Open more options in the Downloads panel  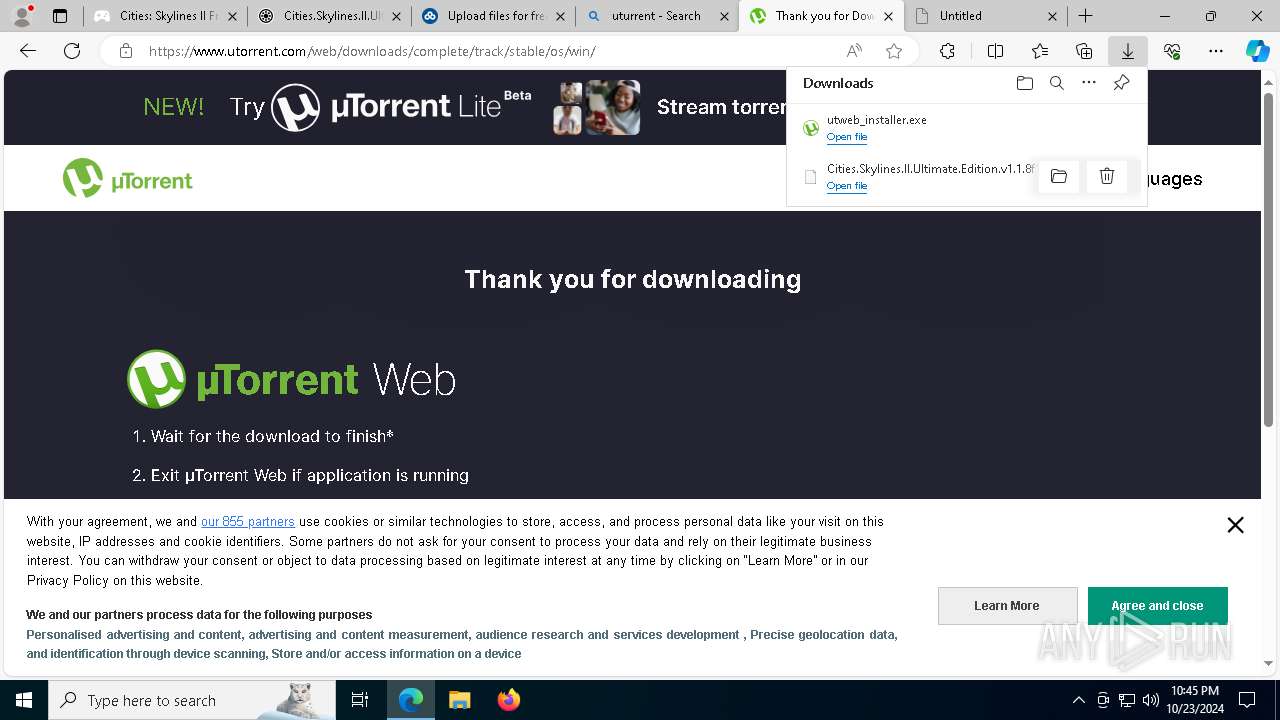(x=1089, y=83)
